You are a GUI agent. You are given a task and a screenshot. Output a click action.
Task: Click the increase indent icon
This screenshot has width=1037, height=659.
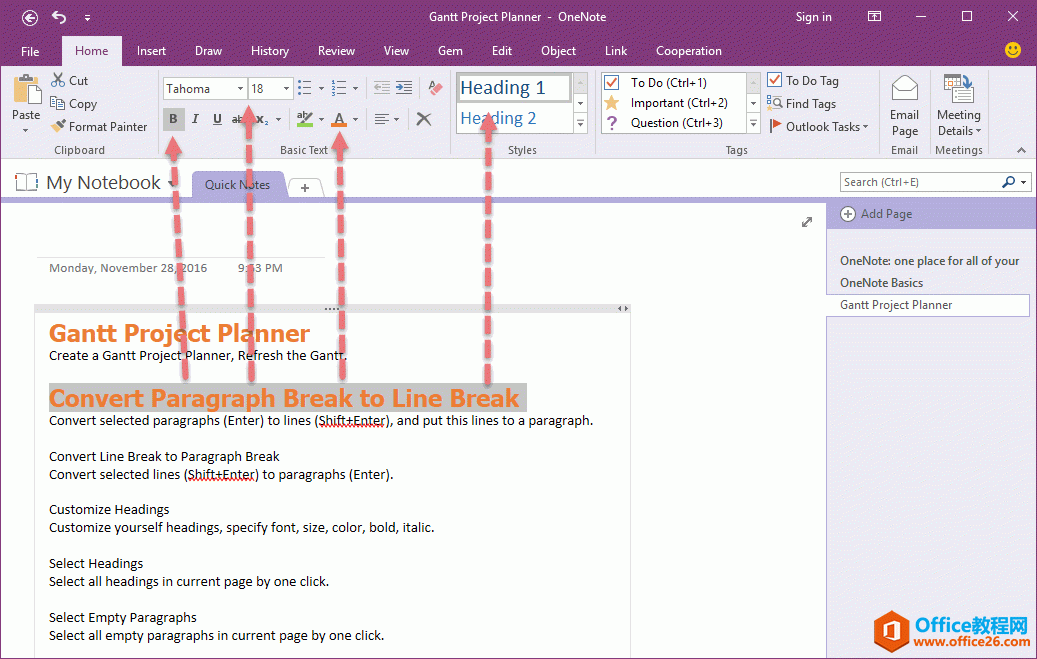pos(403,87)
